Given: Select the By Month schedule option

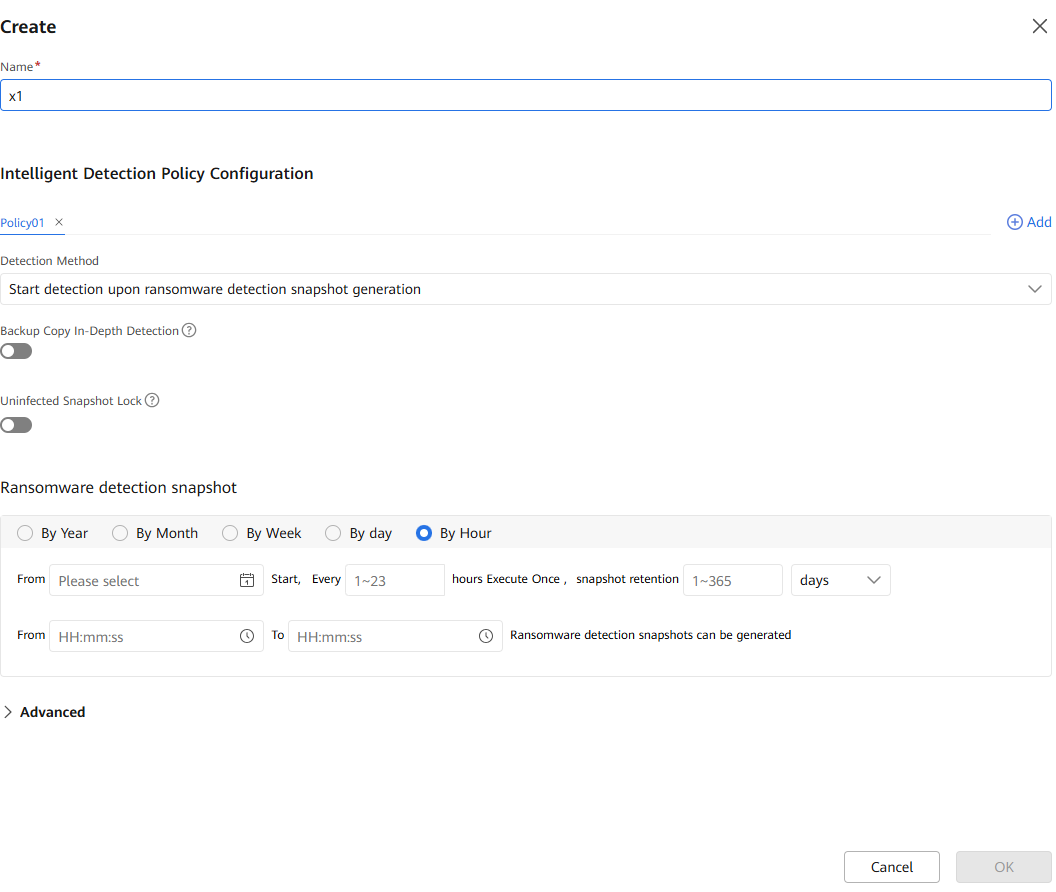Looking at the screenshot, I should point(120,533).
